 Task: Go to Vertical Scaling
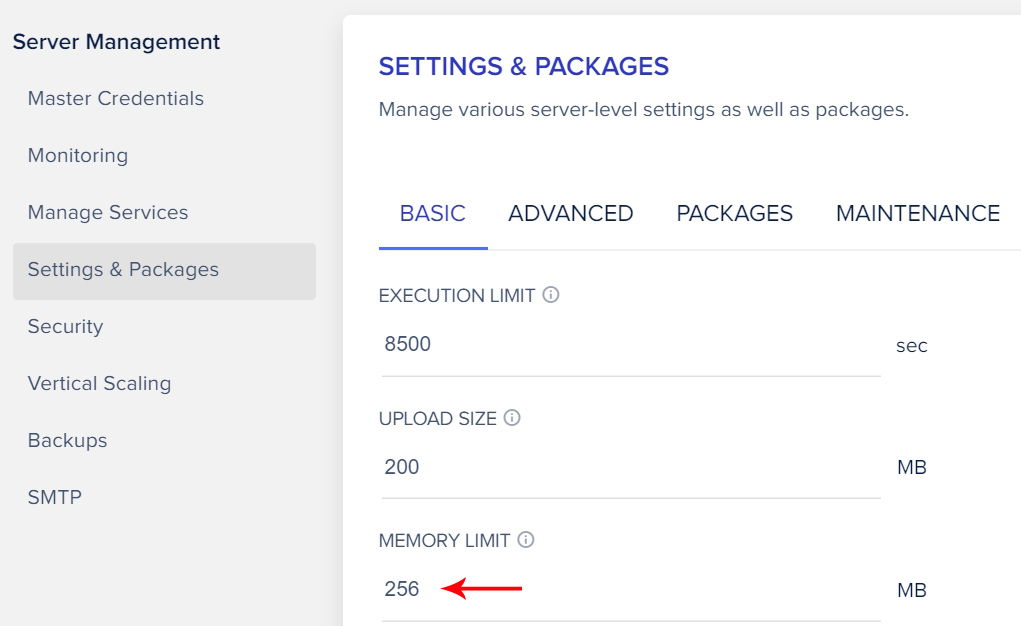pos(99,384)
